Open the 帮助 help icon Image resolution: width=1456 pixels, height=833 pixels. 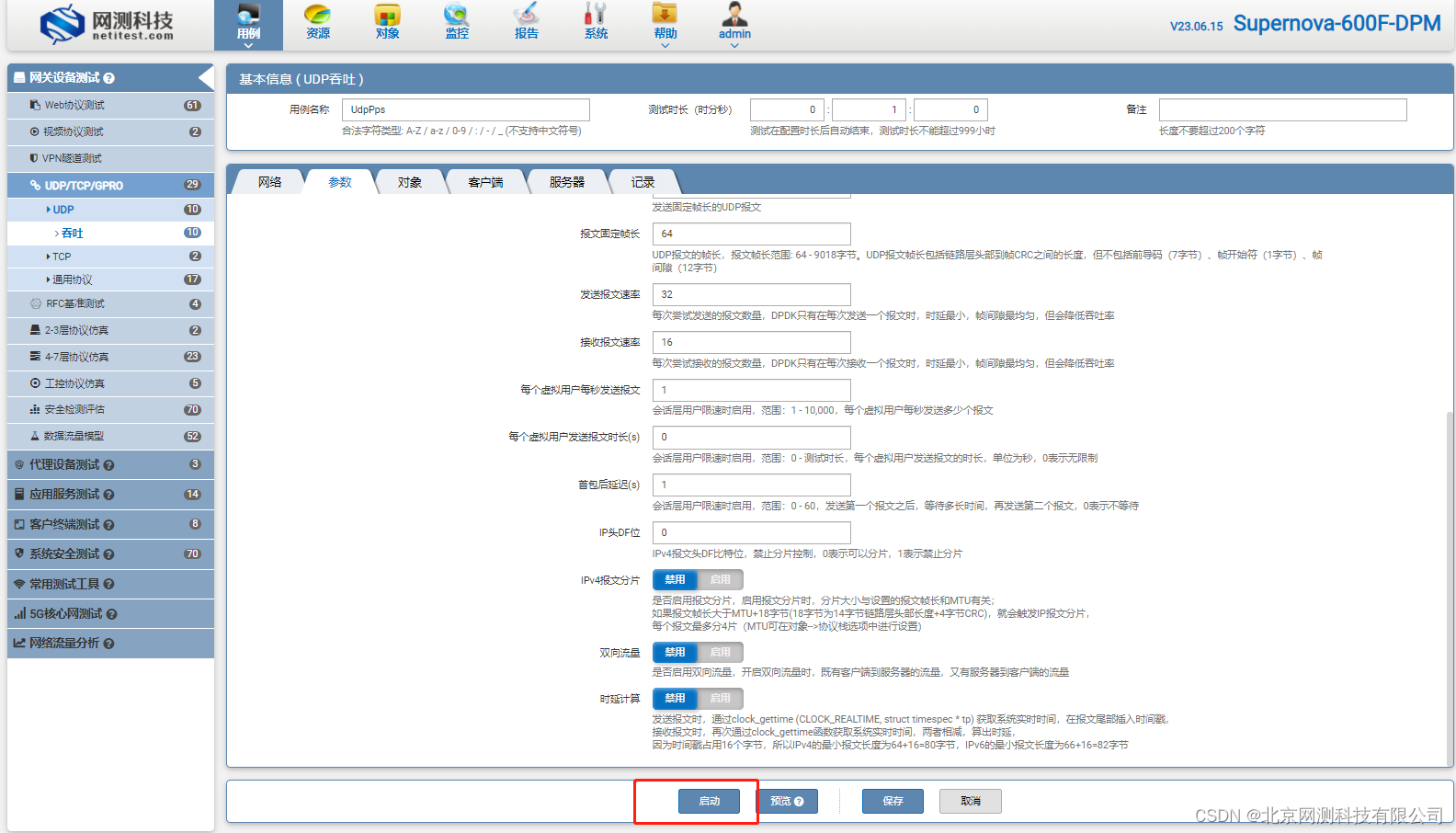[x=665, y=22]
